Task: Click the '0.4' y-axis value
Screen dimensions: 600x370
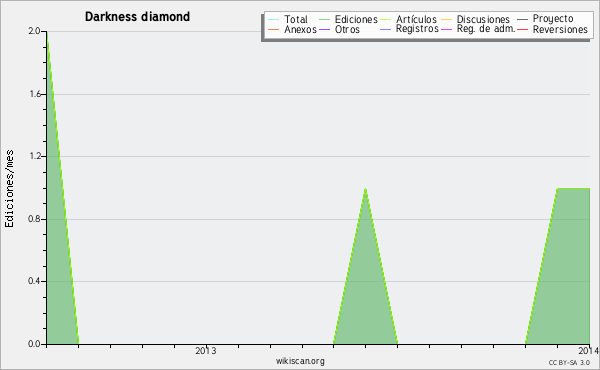Action: pos(34,281)
